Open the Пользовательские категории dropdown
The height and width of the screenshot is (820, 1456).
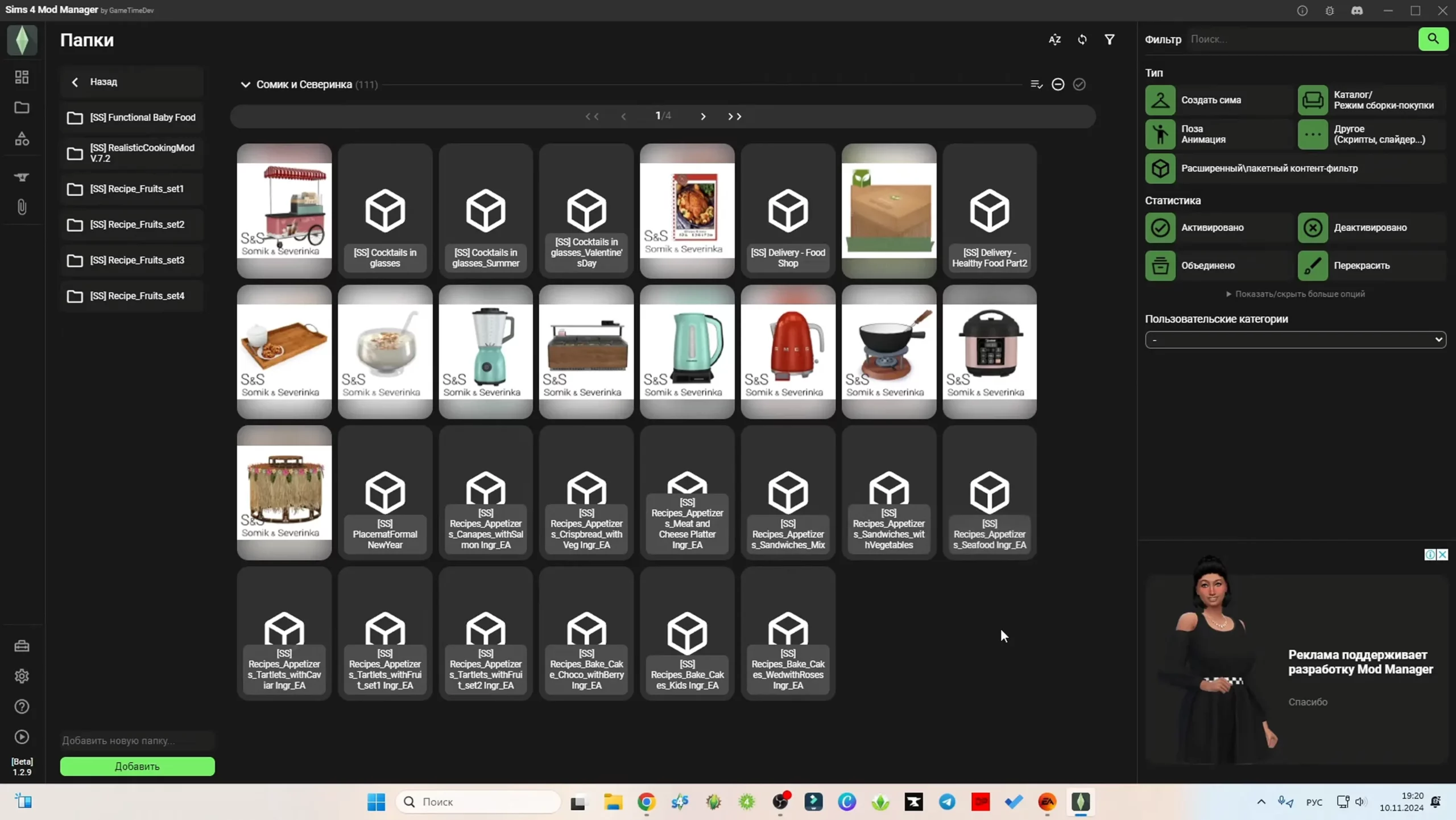[x=1295, y=340]
